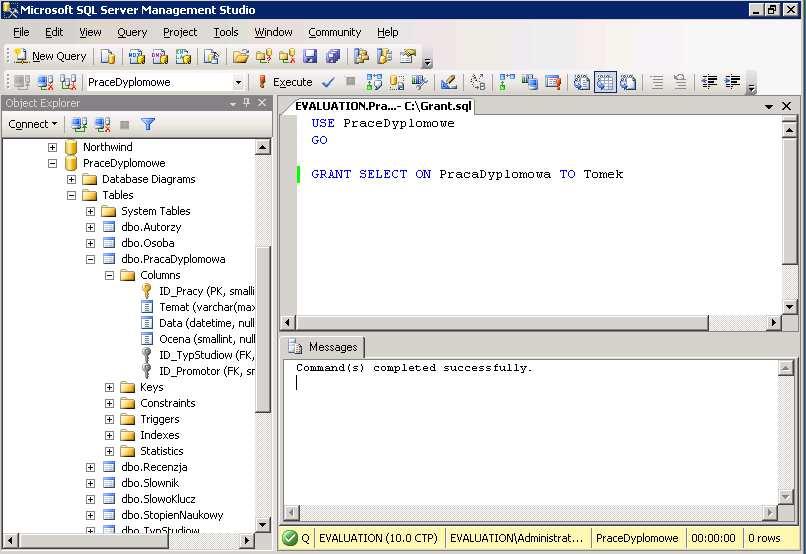Collapse the Columns folder
The image size is (806, 554).
[109, 275]
